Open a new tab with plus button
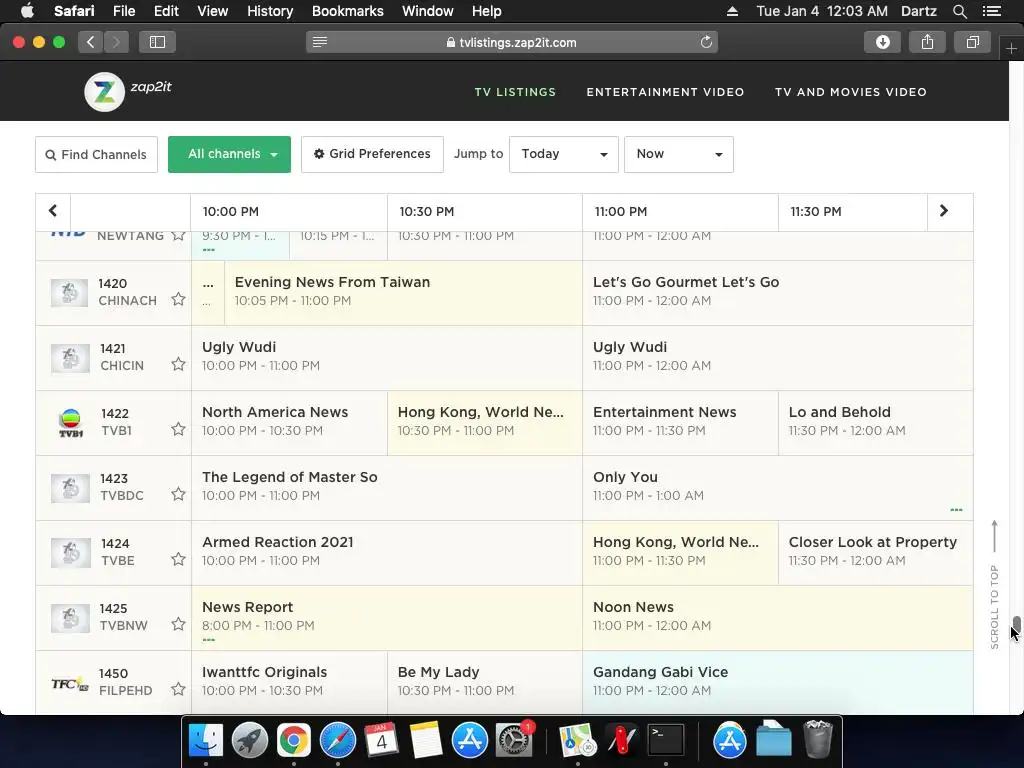Viewport: 1024px width, 768px height. coord(1011,48)
